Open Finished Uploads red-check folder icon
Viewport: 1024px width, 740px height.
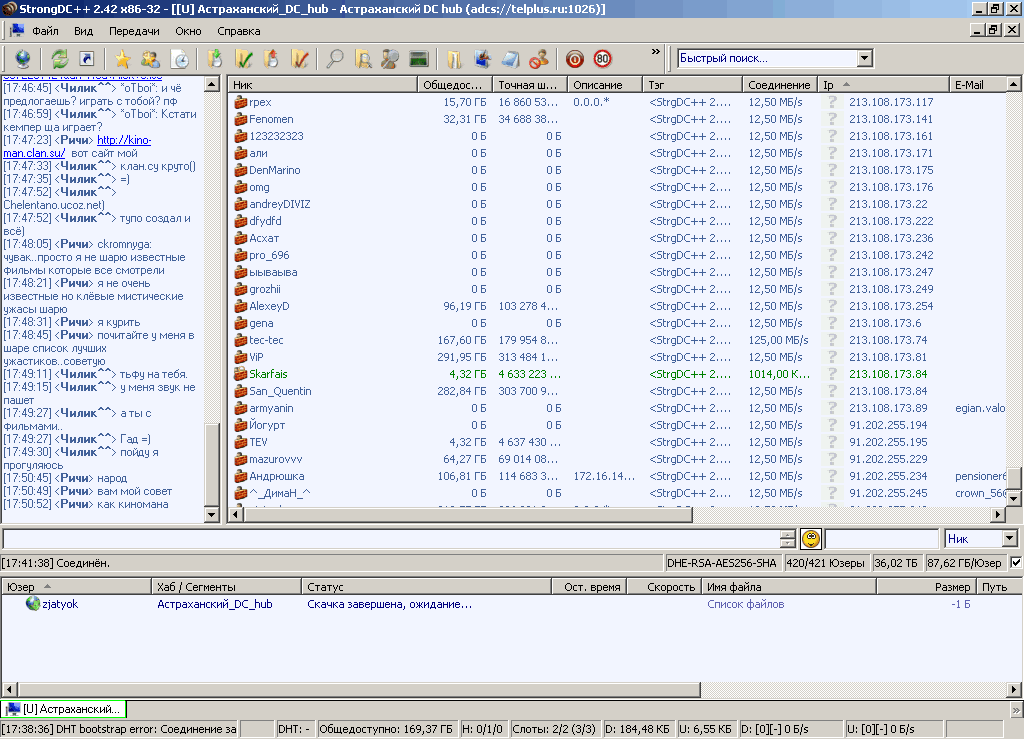(x=300, y=59)
